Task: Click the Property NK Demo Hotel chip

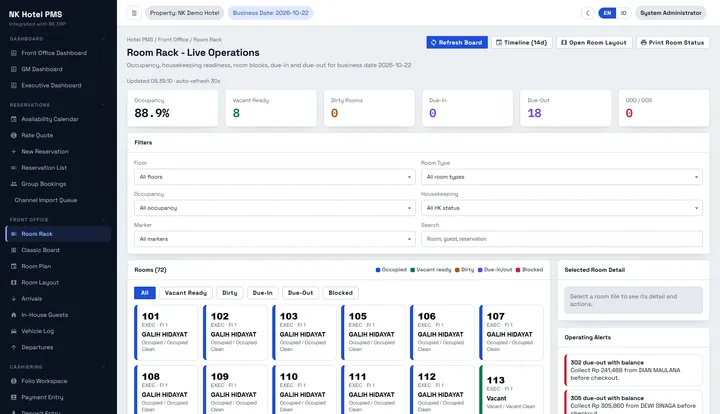Action: [185, 13]
